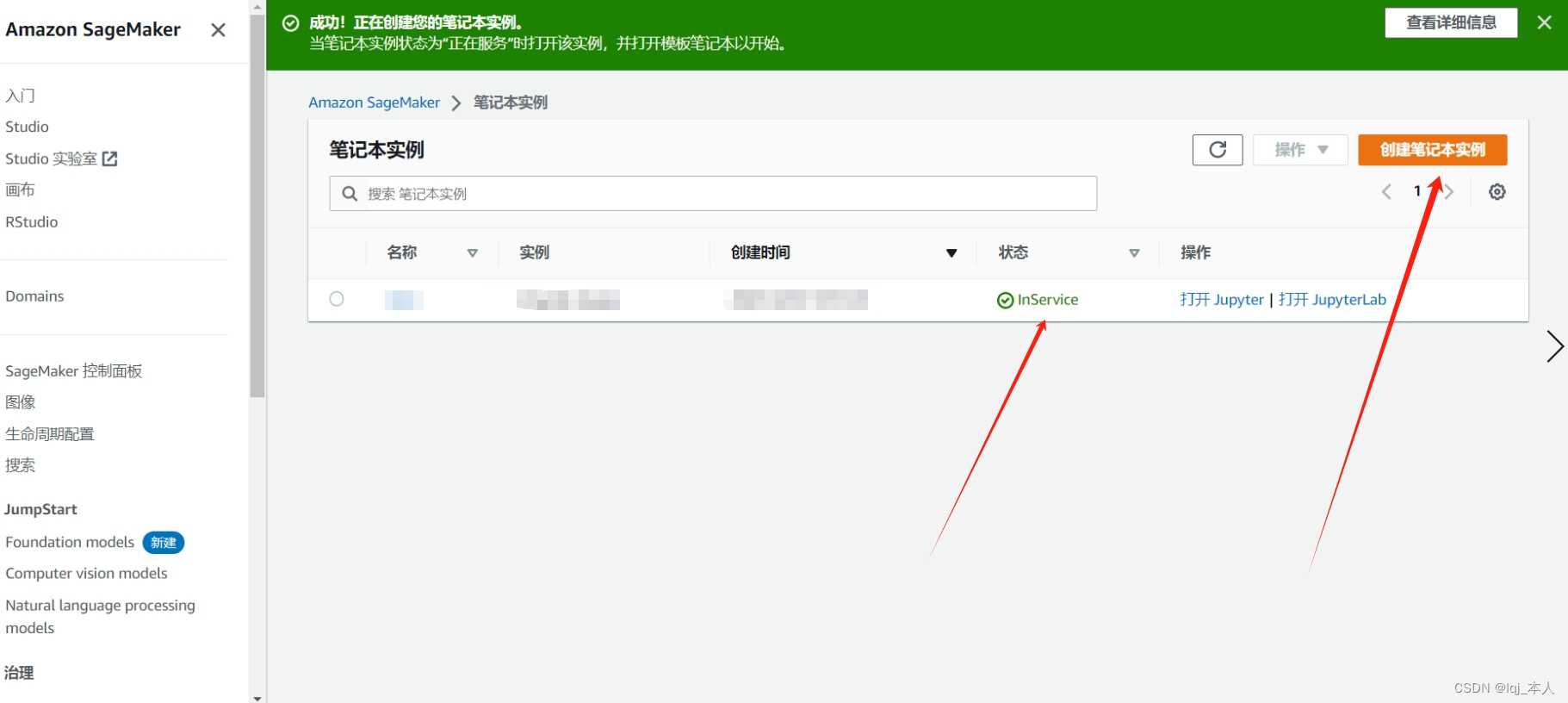Open 生命周期配置 in sidebar
The height and width of the screenshot is (703, 1568).
point(50,434)
